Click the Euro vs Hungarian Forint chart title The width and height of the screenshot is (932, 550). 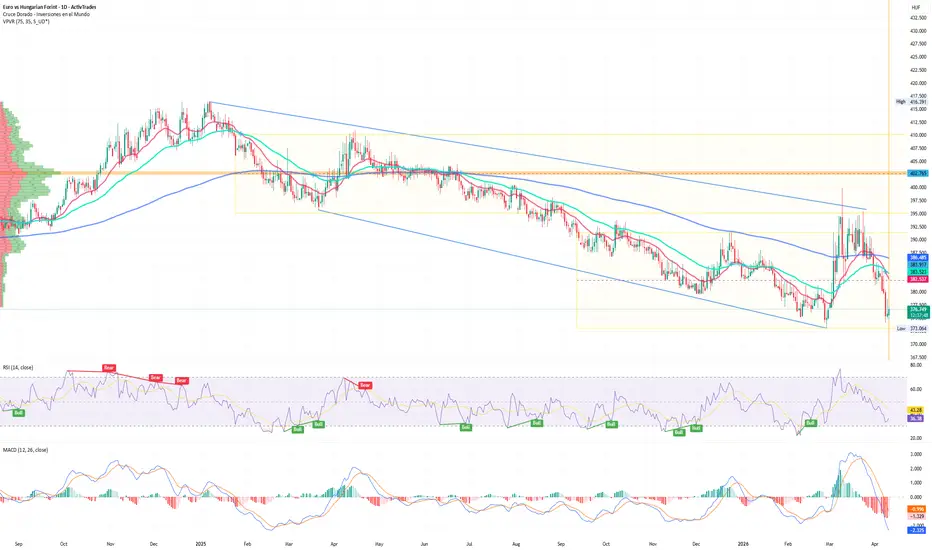click(x=49, y=7)
